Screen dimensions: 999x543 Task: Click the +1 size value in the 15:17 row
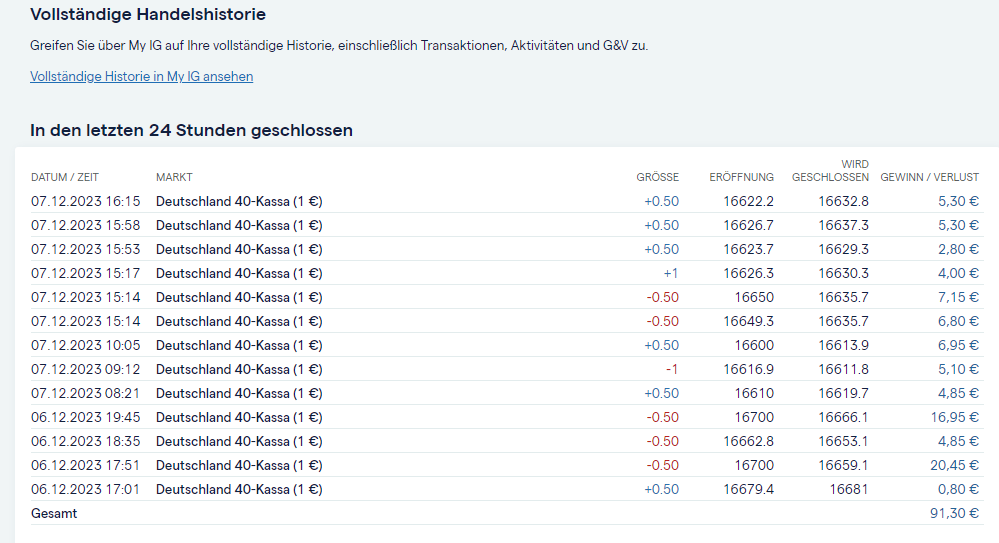(x=670, y=273)
